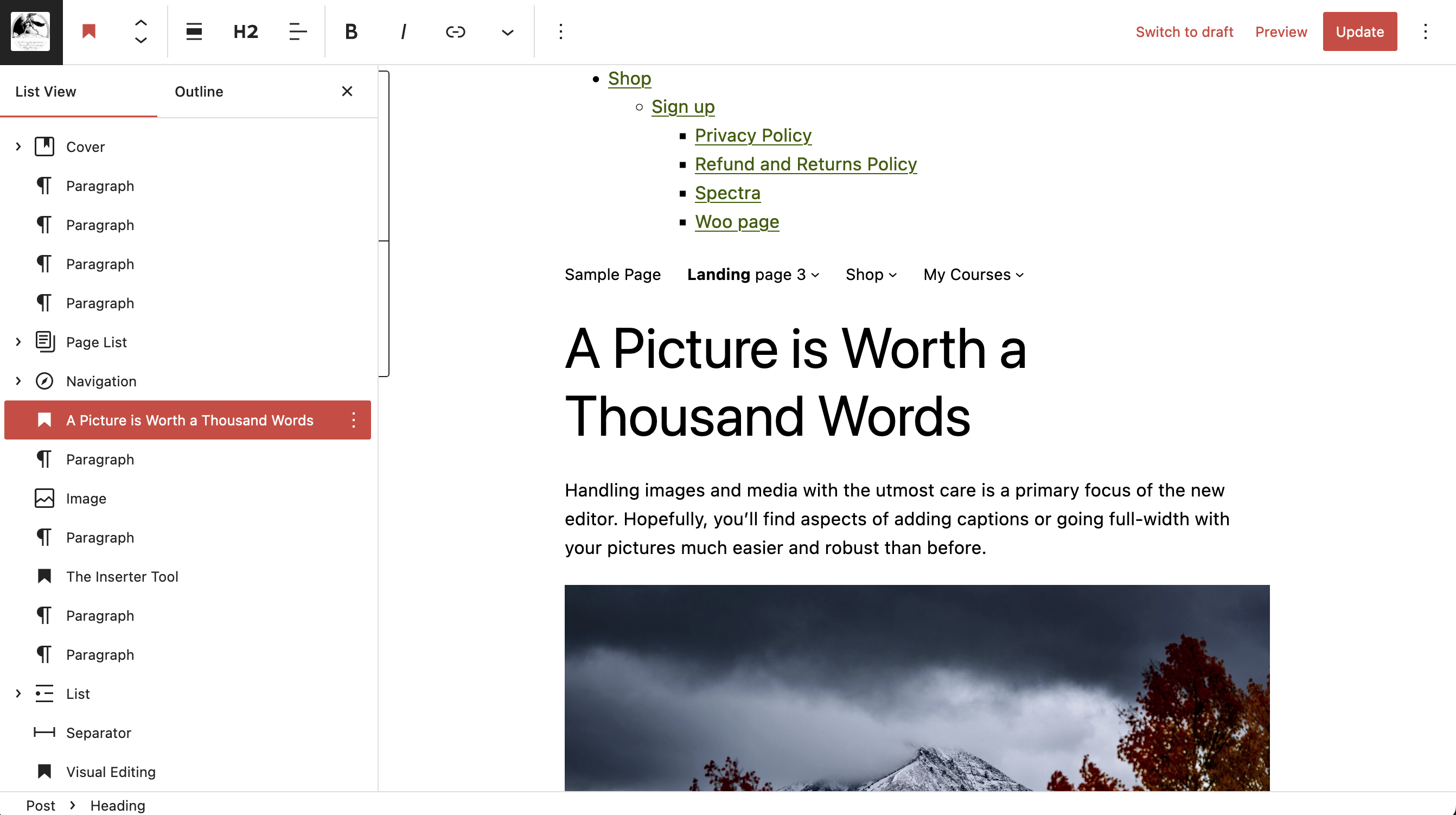This screenshot has height=815, width=1456.
Task: Select the H2 heading format icon
Action: [x=245, y=31]
